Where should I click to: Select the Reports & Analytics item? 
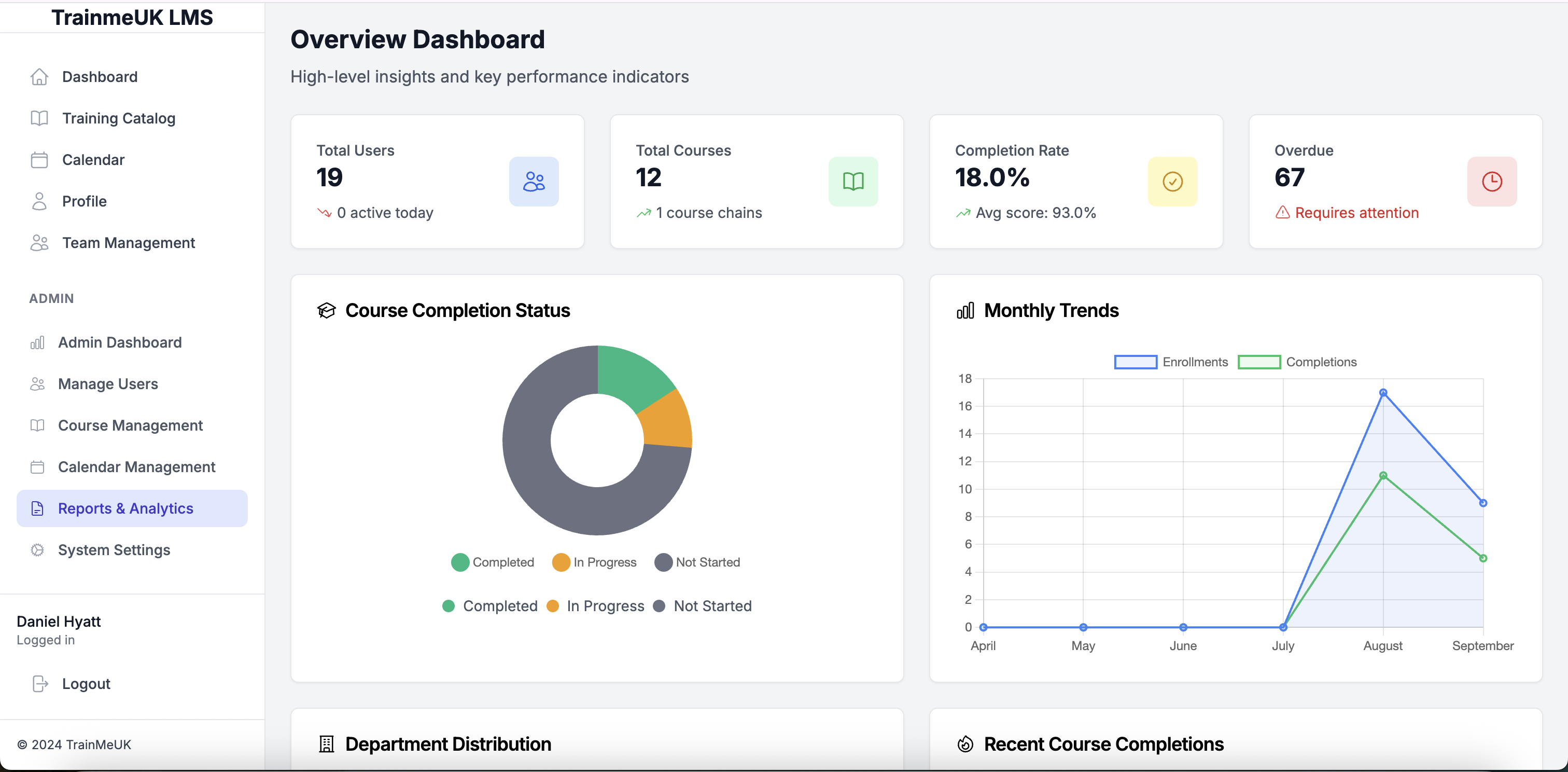(132, 508)
